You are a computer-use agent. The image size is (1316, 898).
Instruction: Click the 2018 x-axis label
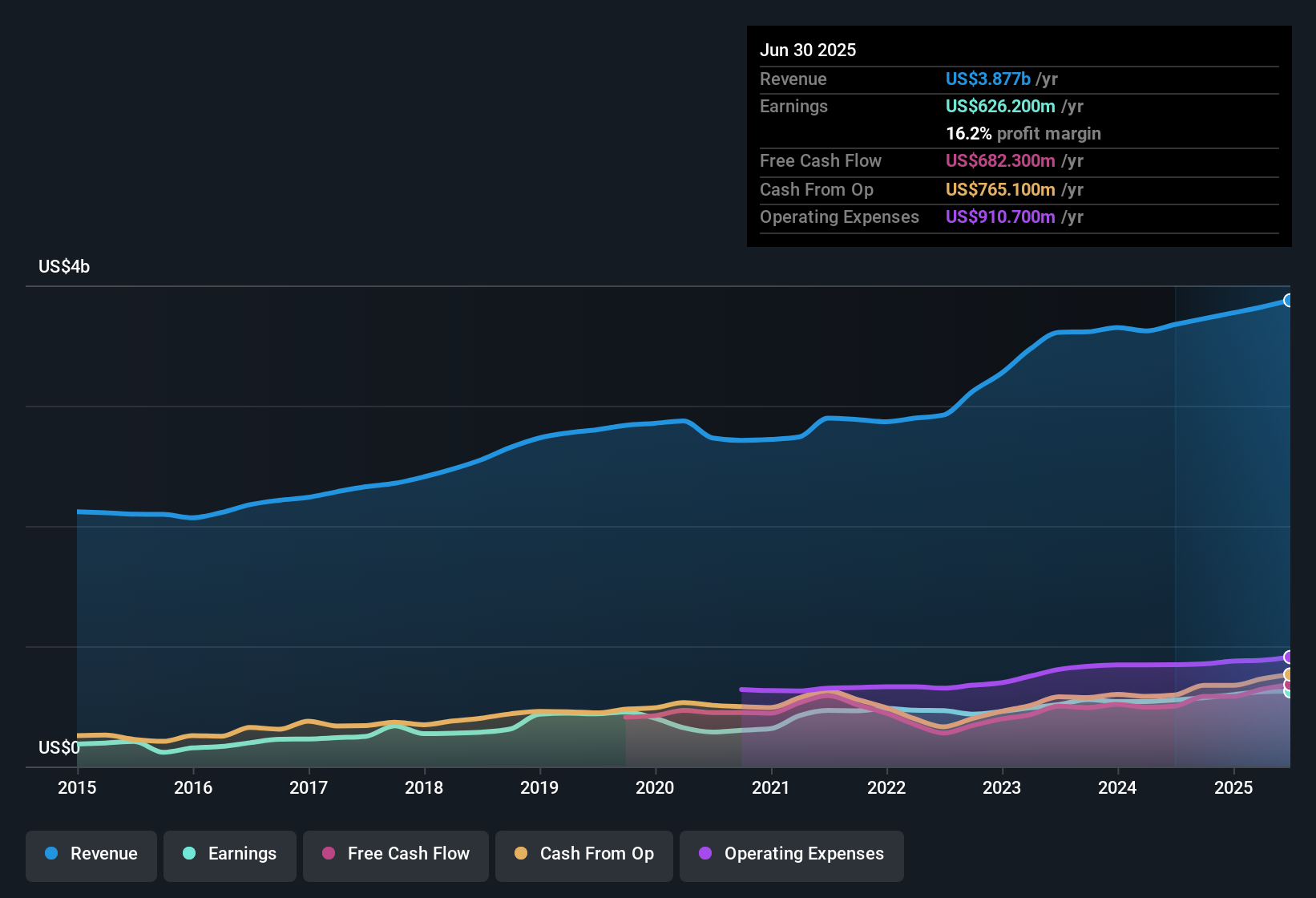pyautogui.click(x=424, y=787)
